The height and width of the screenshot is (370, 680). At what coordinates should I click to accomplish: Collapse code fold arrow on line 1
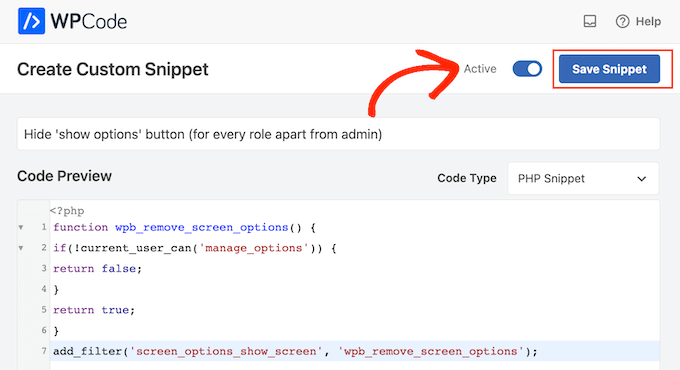click(21, 227)
